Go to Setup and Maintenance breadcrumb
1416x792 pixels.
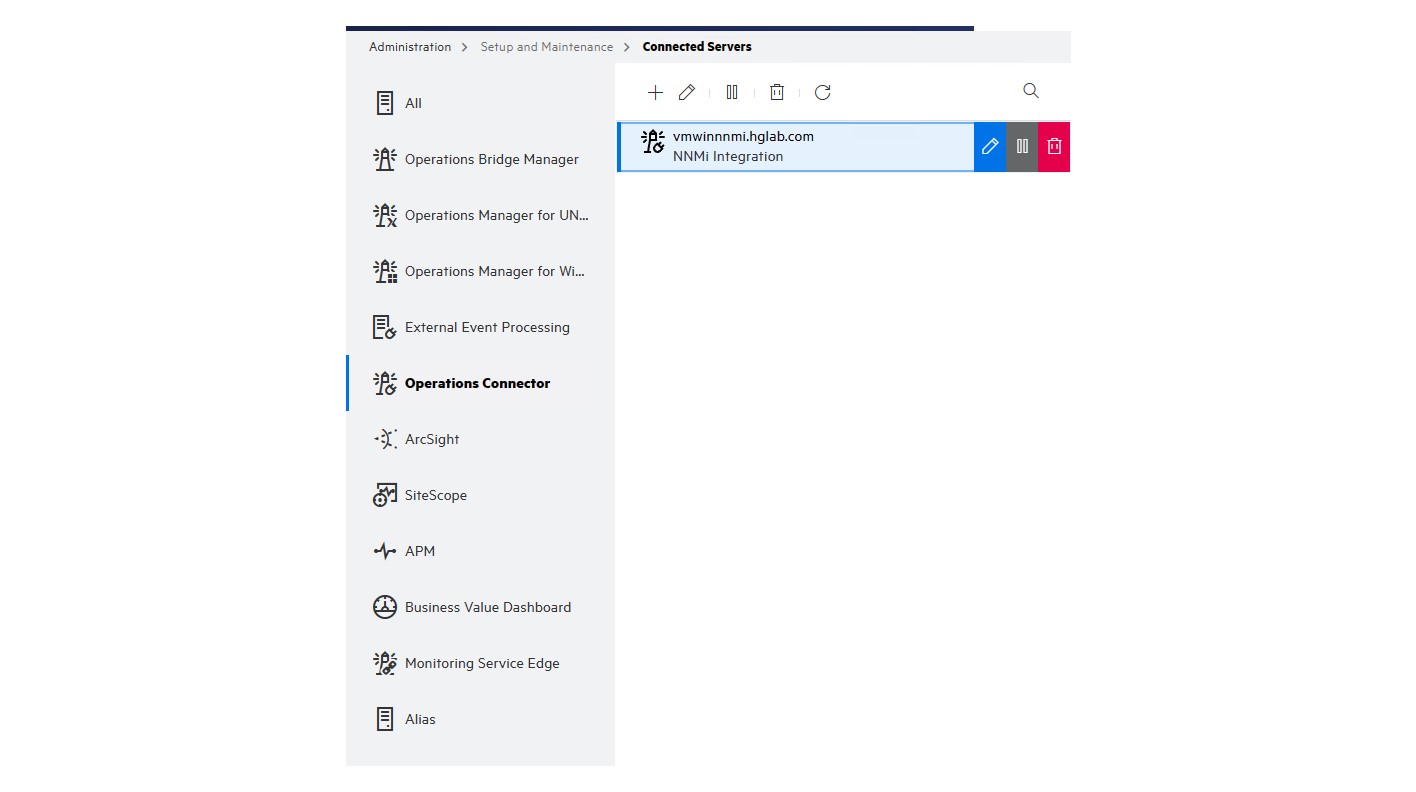click(x=547, y=47)
